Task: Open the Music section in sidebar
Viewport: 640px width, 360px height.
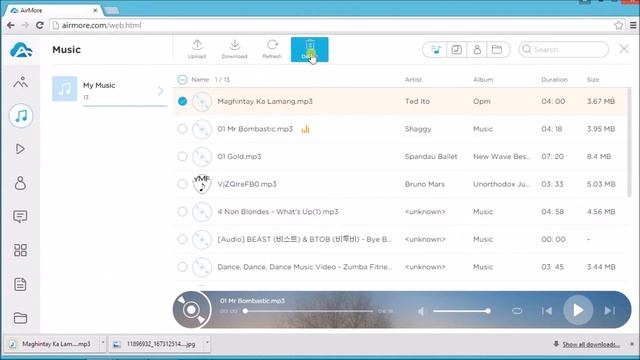Action: [21, 116]
